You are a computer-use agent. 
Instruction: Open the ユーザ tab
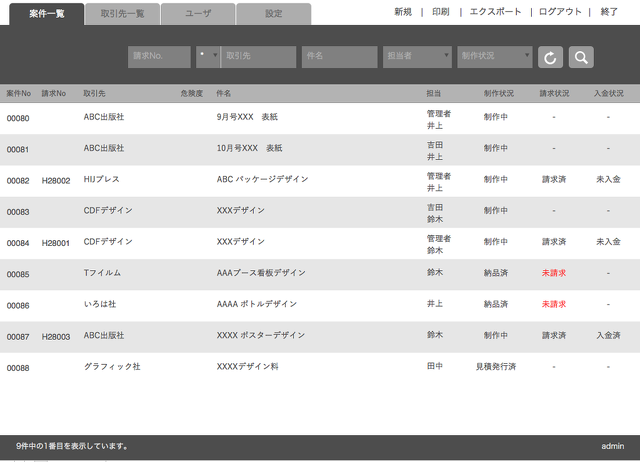pyautogui.click(x=197, y=14)
